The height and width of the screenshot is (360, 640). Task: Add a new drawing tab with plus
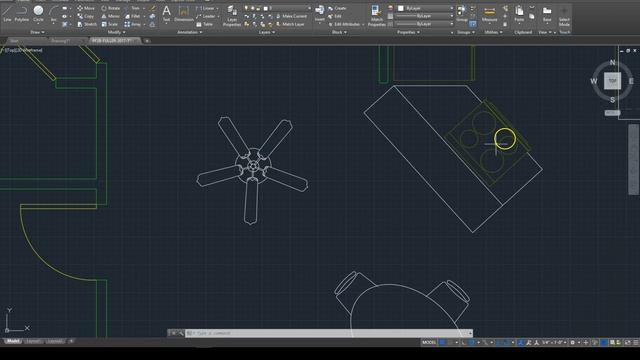[x=147, y=41]
